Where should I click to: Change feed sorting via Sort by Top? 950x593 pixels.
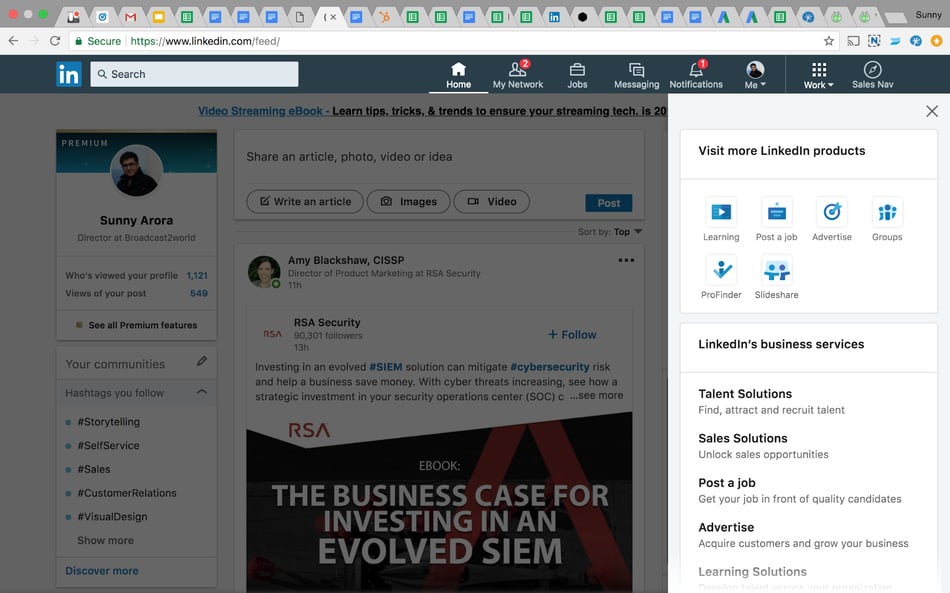pos(610,232)
